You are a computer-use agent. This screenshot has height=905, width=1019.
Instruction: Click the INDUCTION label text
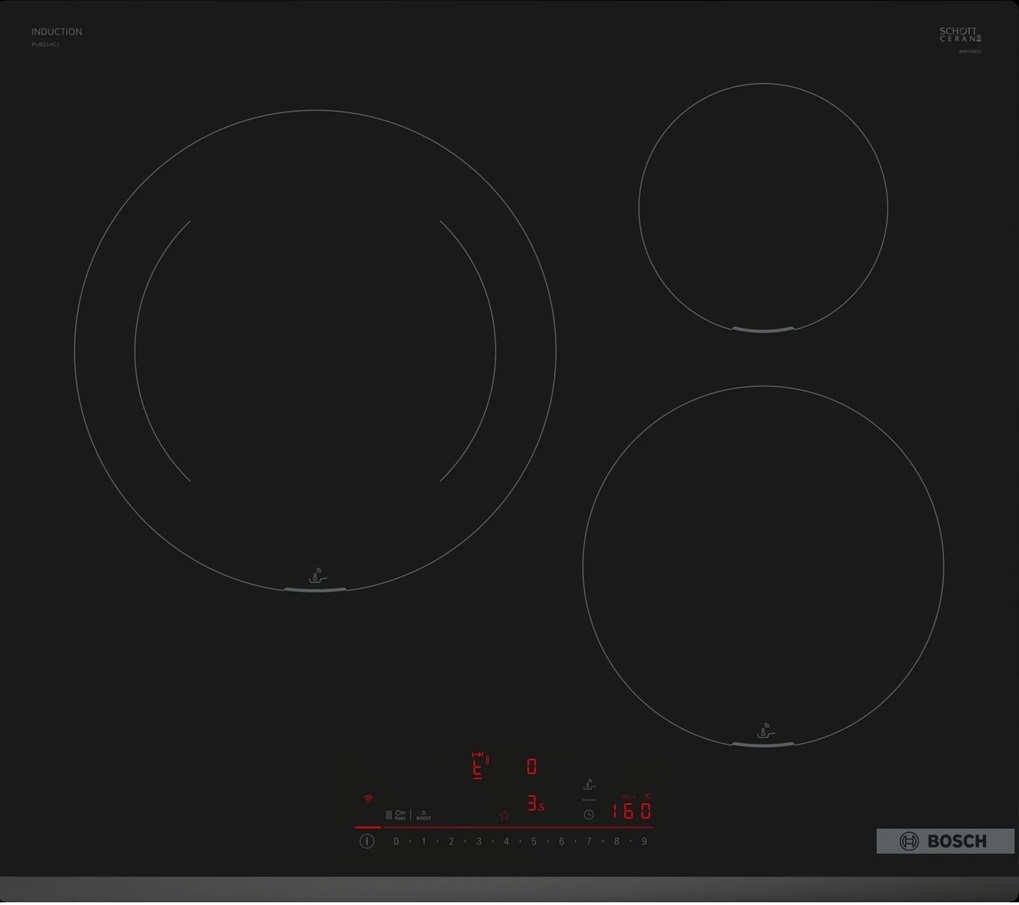pos(57,32)
